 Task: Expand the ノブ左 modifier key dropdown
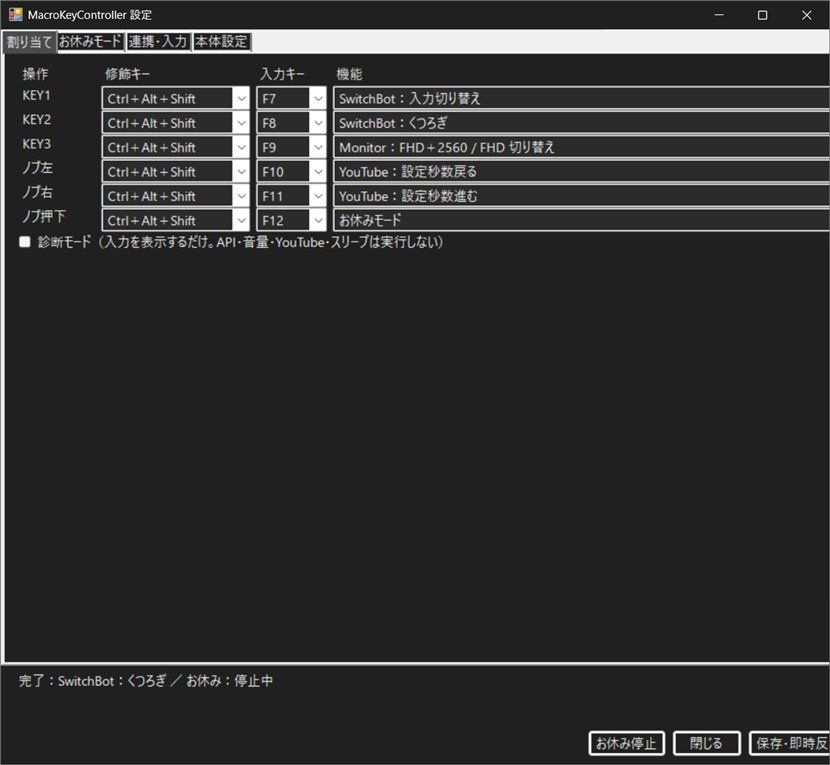pos(241,172)
